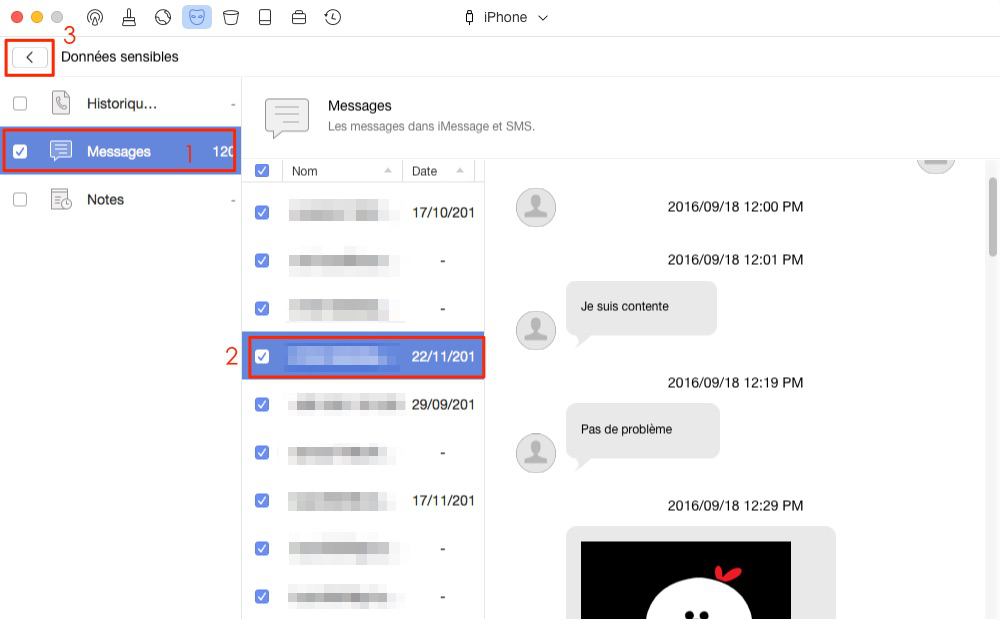1000x620 pixels.
Task: Select the cleaning brush tool icon
Action: (129, 17)
